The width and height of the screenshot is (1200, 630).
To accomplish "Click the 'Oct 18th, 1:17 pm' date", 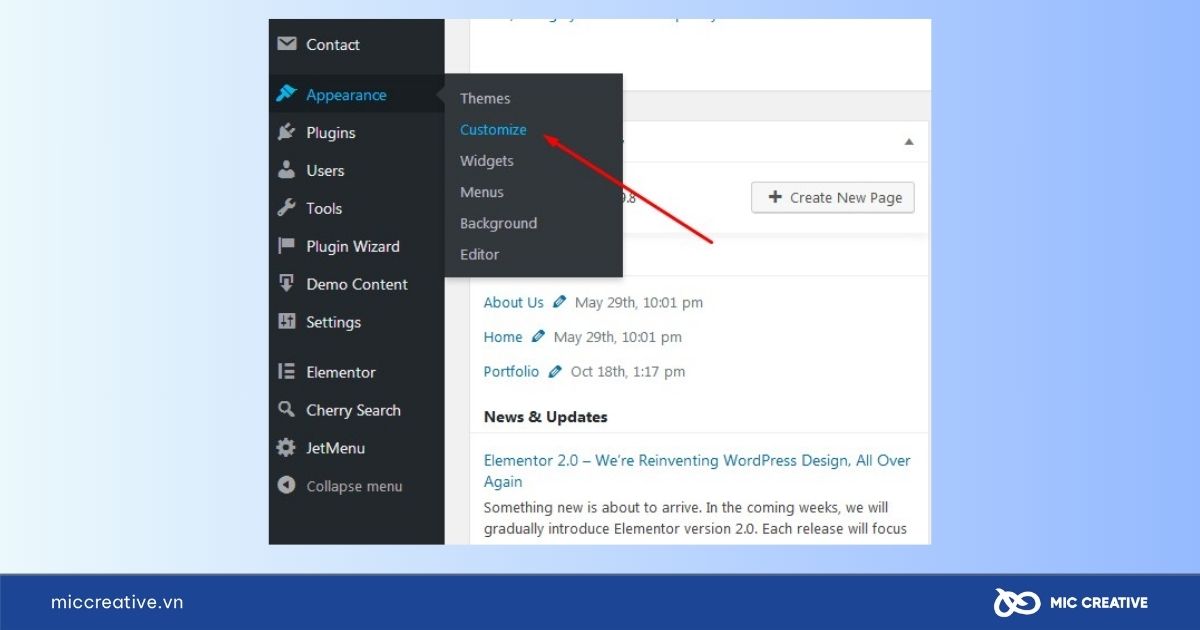I will [628, 371].
